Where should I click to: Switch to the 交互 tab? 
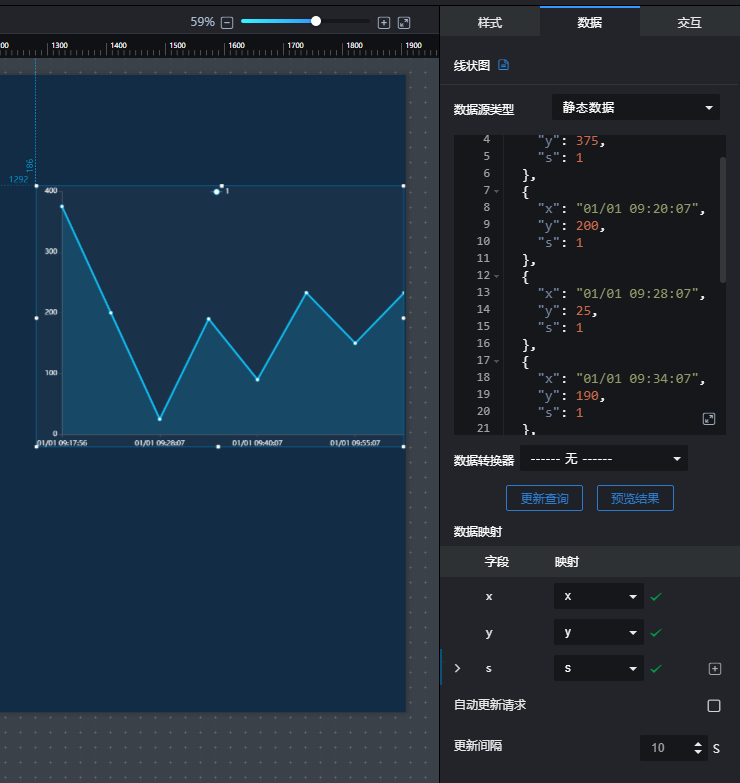click(690, 22)
